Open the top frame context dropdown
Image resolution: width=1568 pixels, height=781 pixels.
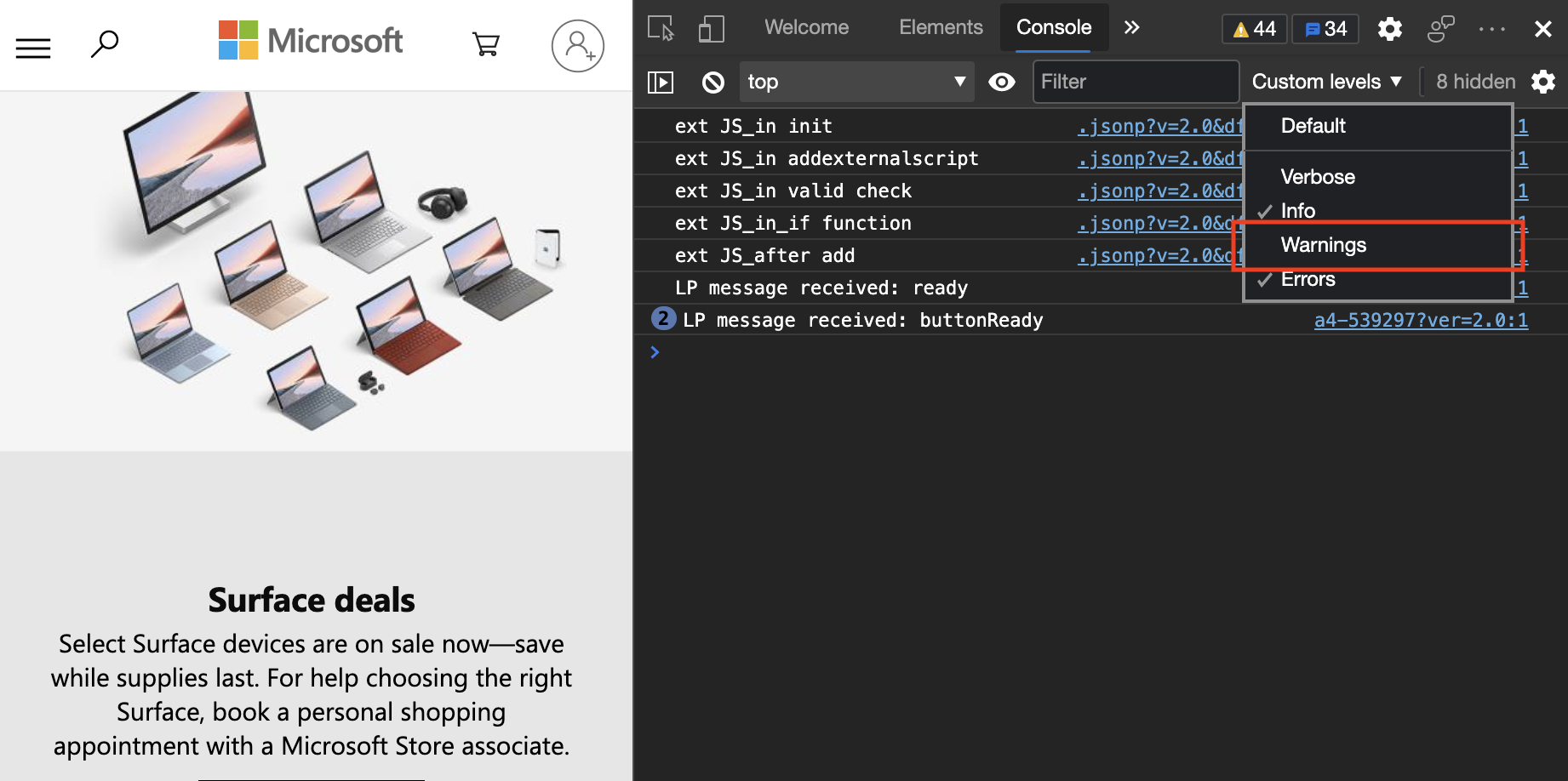(x=856, y=82)
